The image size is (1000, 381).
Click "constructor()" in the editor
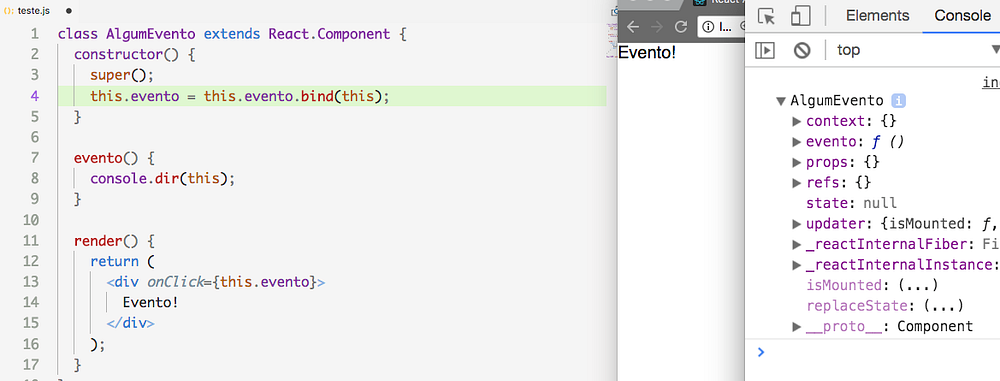[x=127, y=54]
